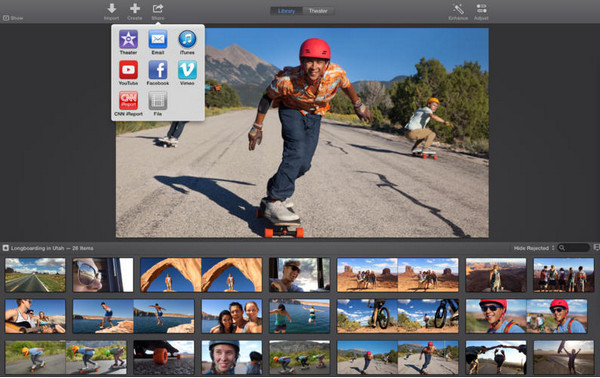The height and width of the screenshot is (378, 600).
Task: Switch to the Theater tab
Action: coord(318,11)
